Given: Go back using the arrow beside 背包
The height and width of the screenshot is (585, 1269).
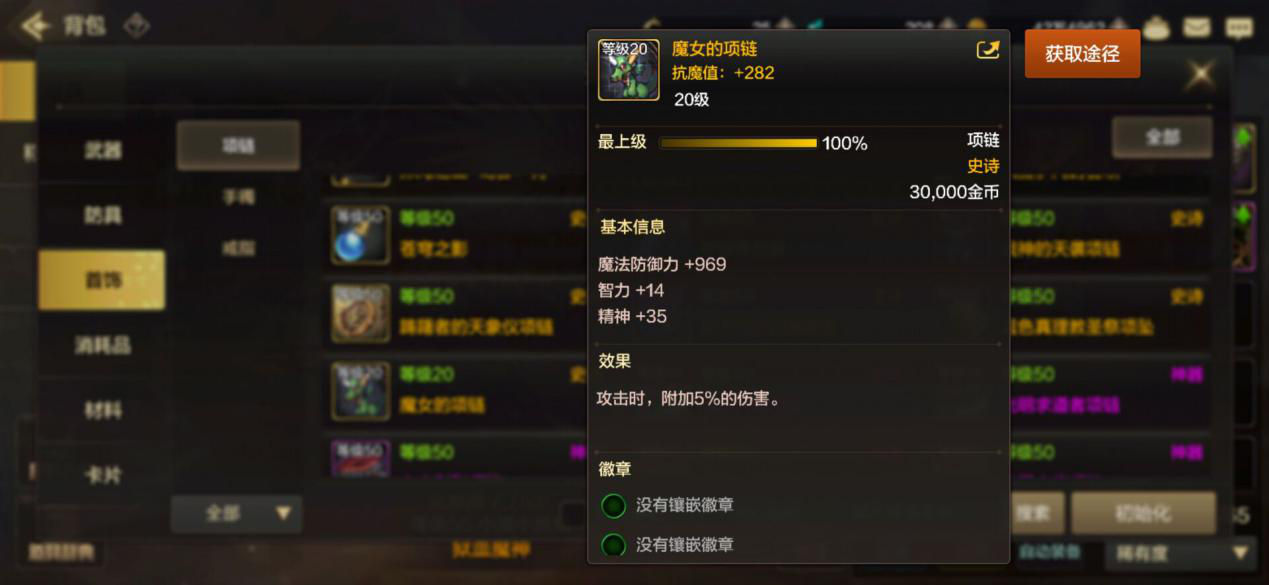Looking at the screenshot, I should point(36,25).
